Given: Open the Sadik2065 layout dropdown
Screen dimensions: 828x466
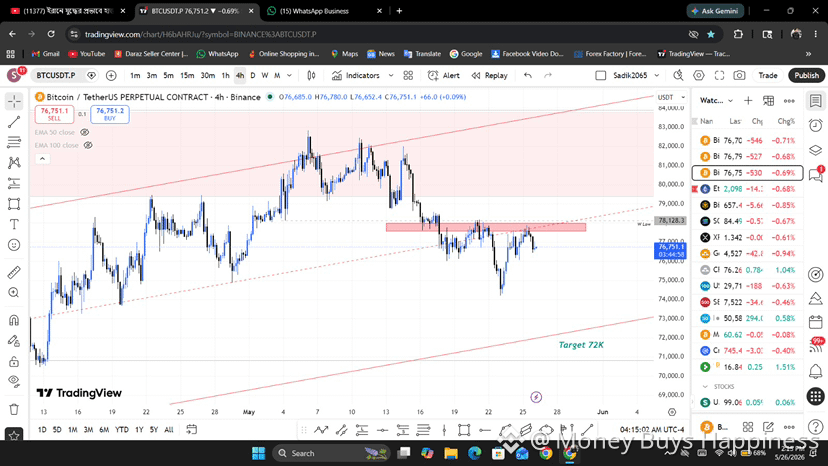Looking at the screenshot, I should (x=636, y=76).
